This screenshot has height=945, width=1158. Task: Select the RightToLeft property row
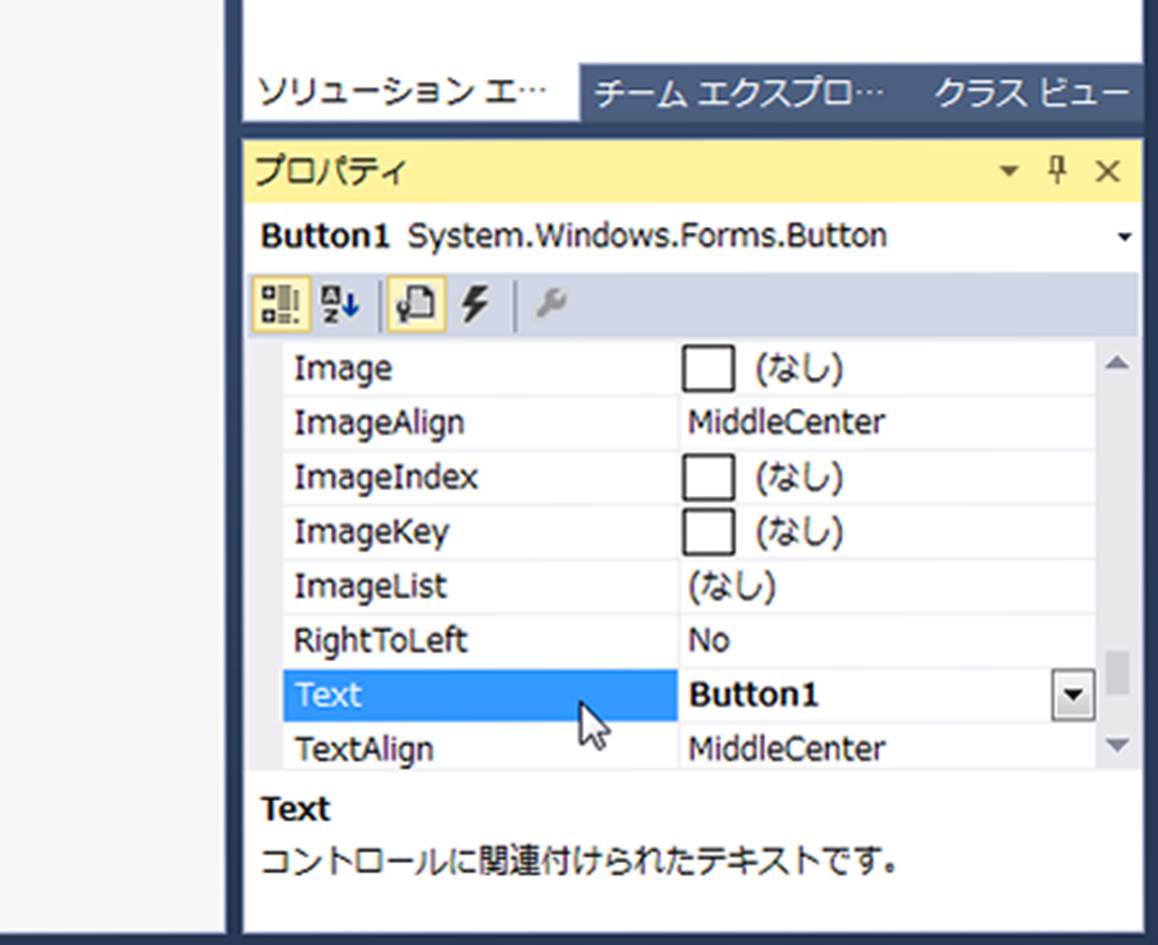coord(380,640)
